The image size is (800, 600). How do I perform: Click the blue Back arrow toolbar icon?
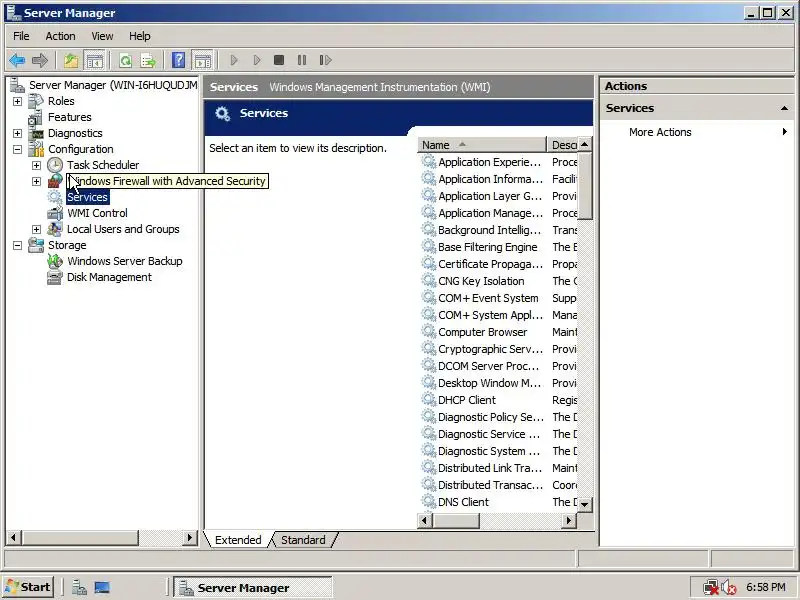click(x=17, y=60)
